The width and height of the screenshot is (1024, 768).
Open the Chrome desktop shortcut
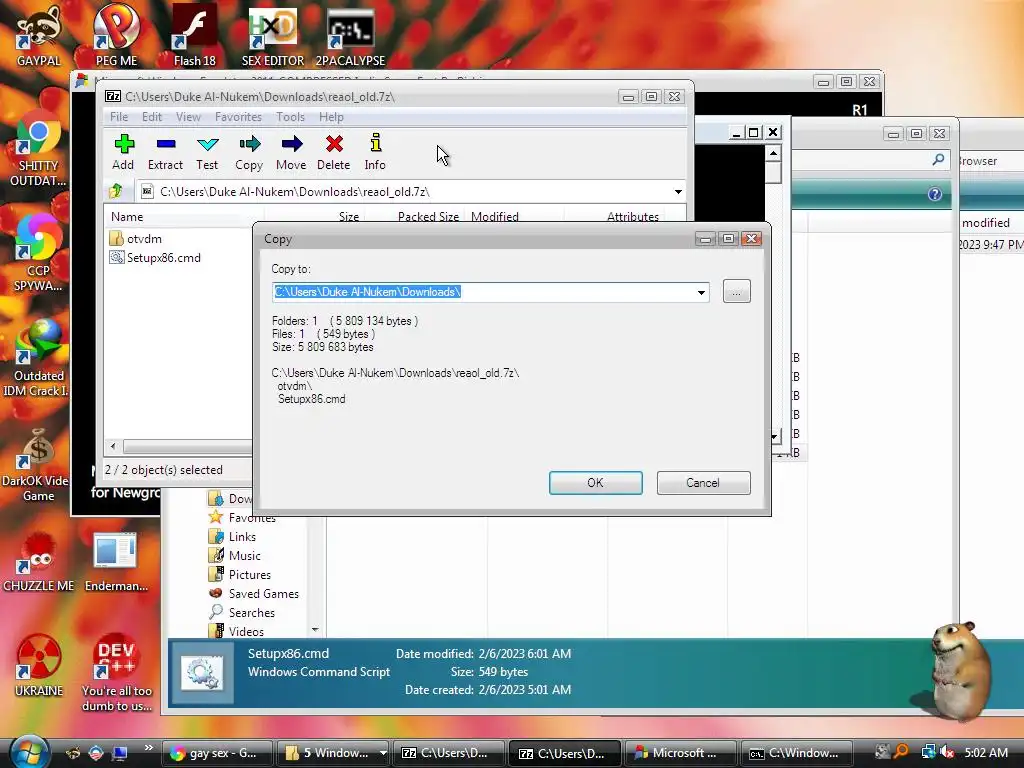pos(39,148)
